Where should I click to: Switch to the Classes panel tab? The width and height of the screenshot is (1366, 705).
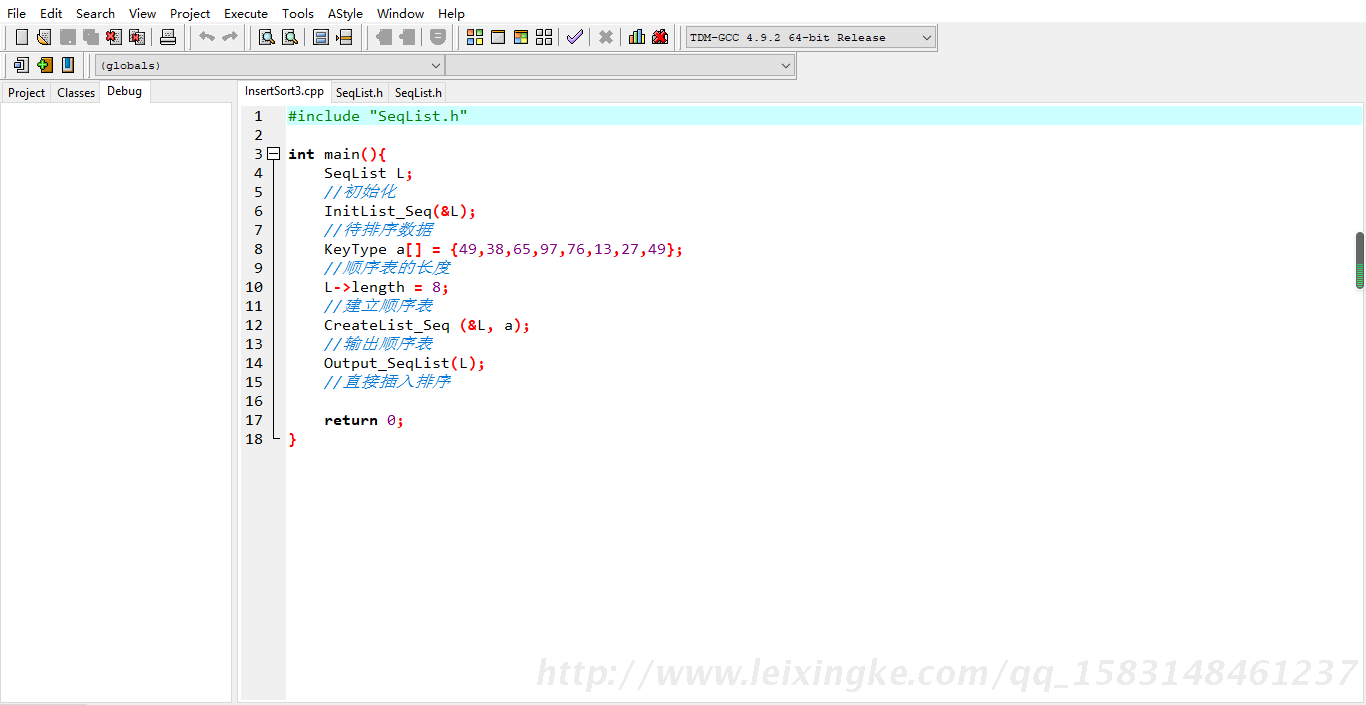coord(76,92)
